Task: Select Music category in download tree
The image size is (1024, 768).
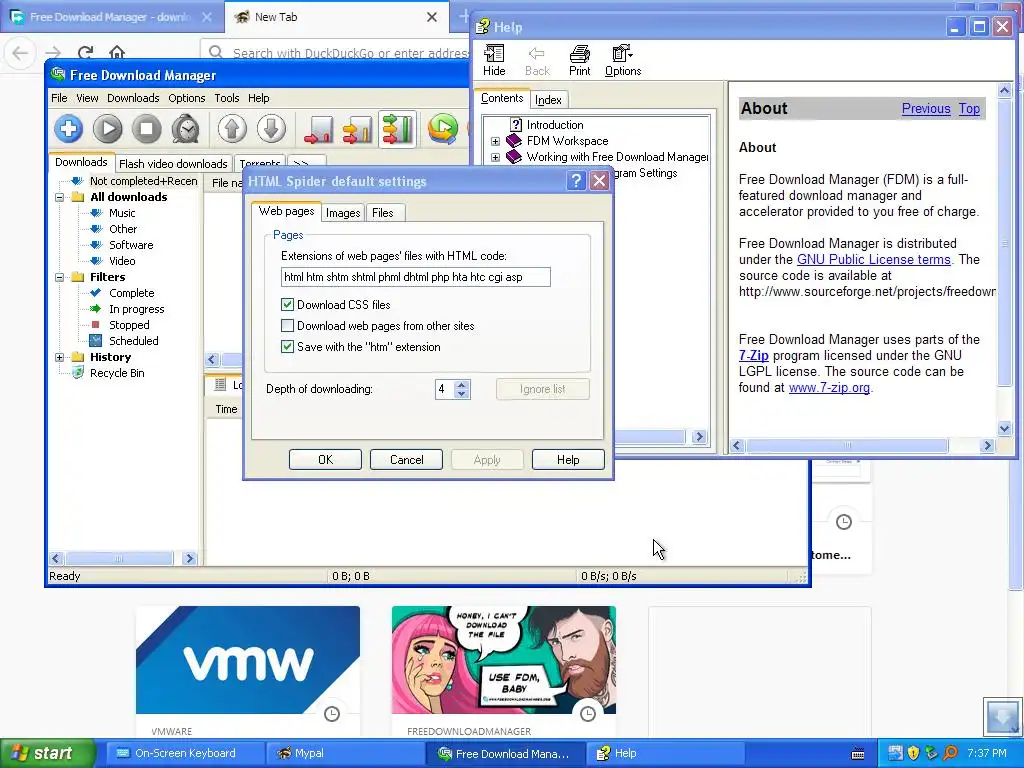Action: [x=121, y=213]
